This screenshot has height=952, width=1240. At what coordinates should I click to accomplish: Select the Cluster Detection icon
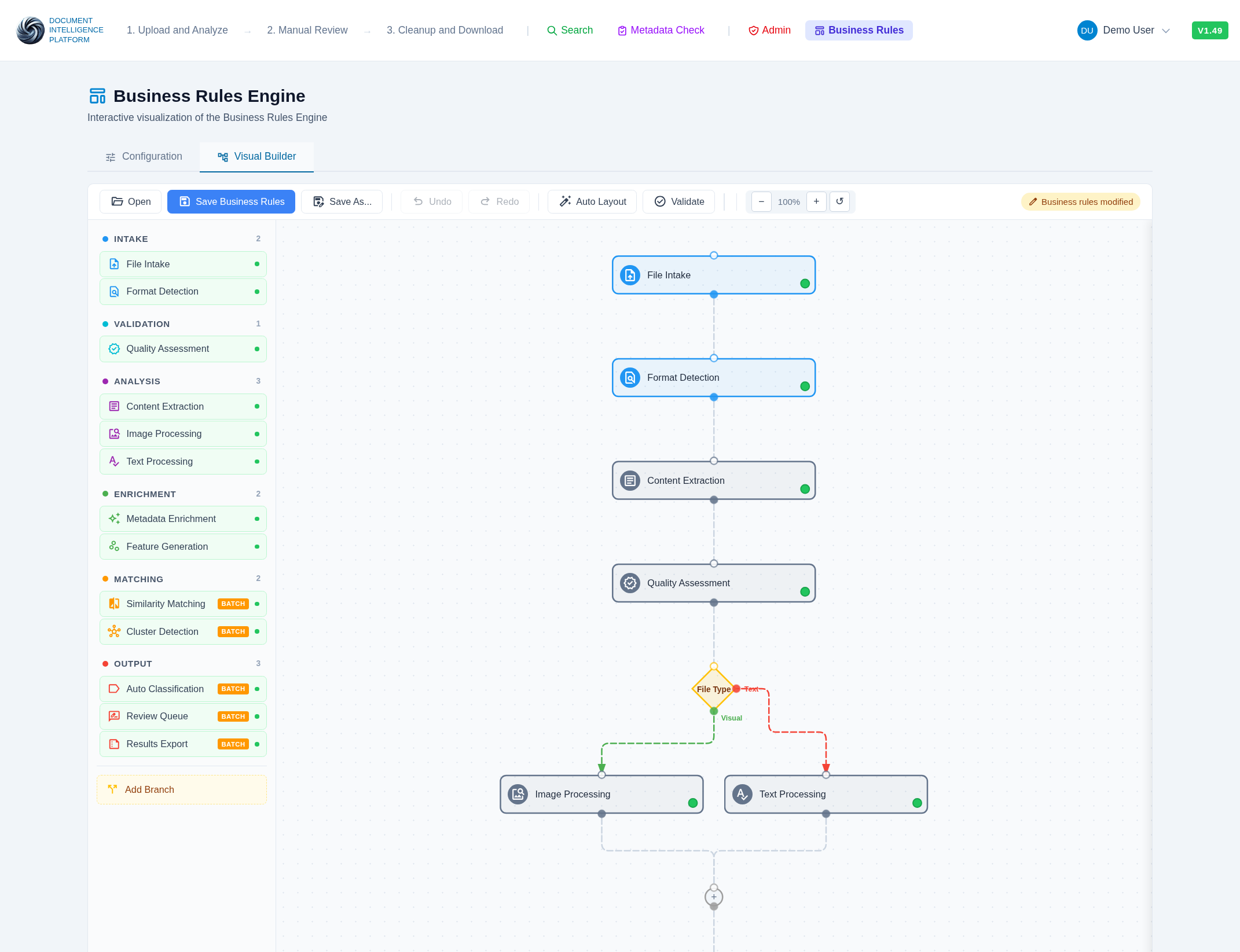click(x=113, y=631)
